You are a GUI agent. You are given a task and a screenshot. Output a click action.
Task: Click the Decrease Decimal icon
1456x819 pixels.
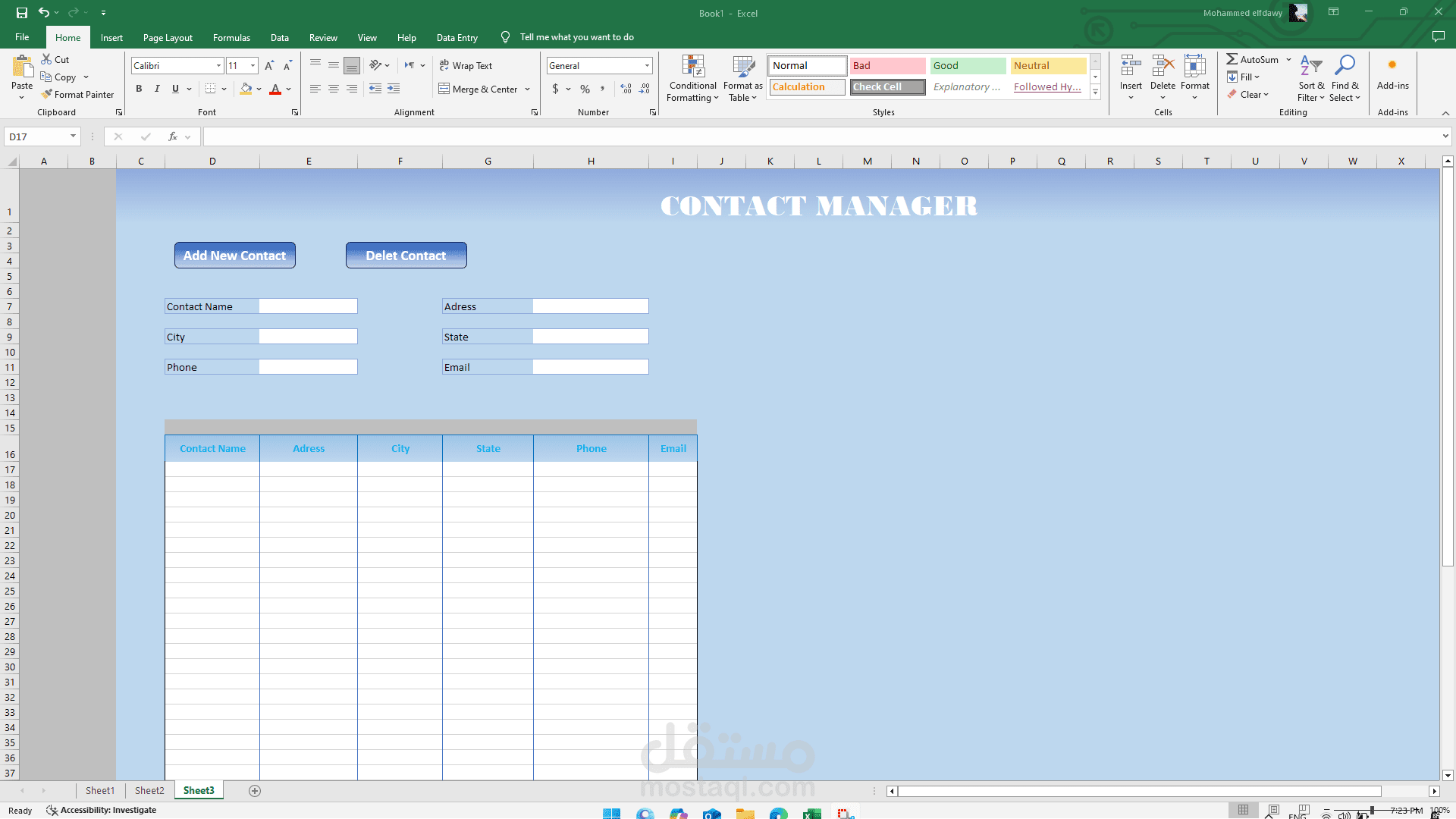(x=645, y=89)
